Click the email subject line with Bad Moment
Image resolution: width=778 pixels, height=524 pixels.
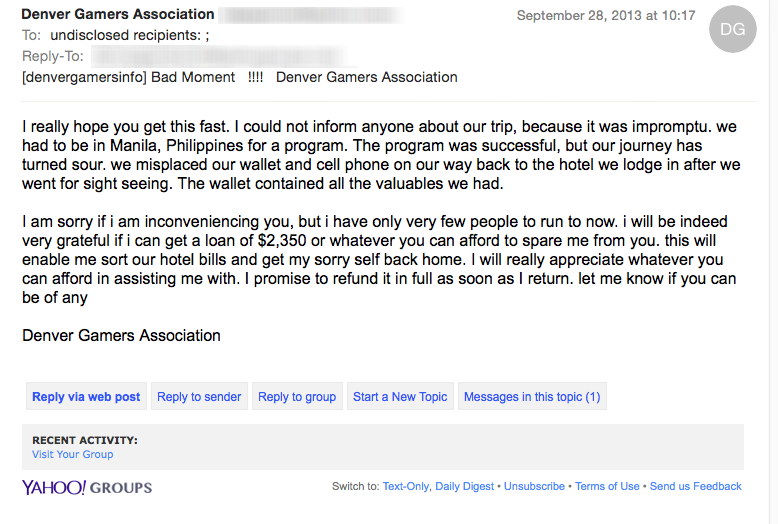pos(240,77)
